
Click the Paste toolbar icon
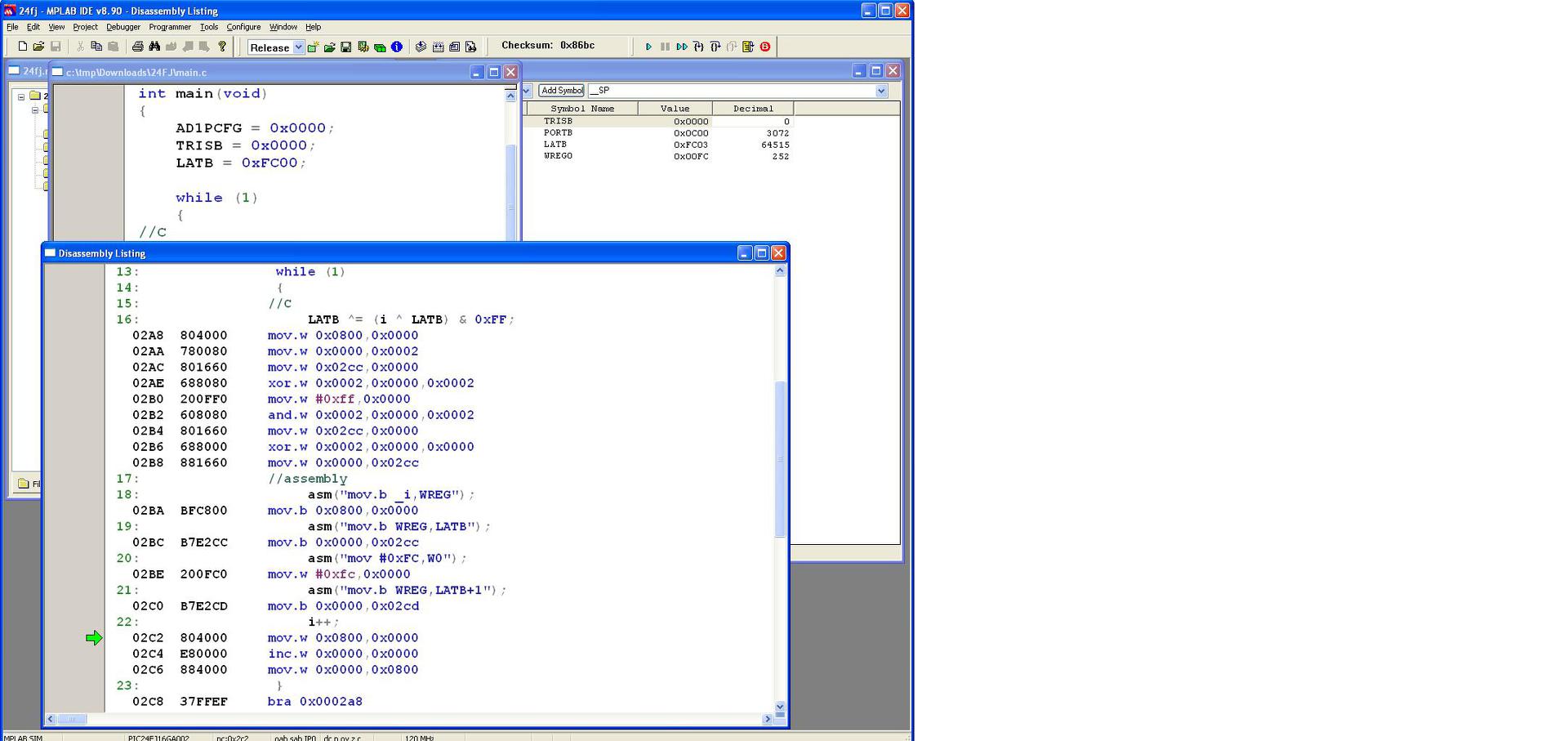(x=114, y=47)
